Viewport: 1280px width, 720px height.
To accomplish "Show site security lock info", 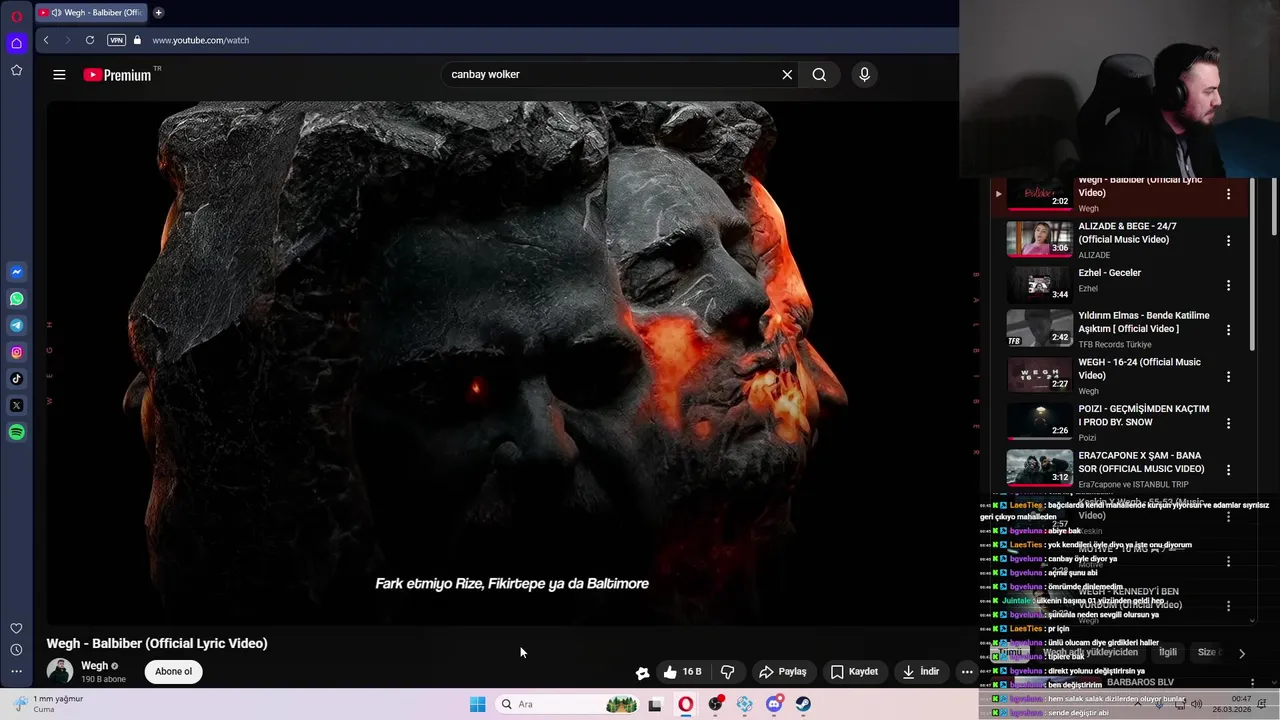I will [138, 40].
